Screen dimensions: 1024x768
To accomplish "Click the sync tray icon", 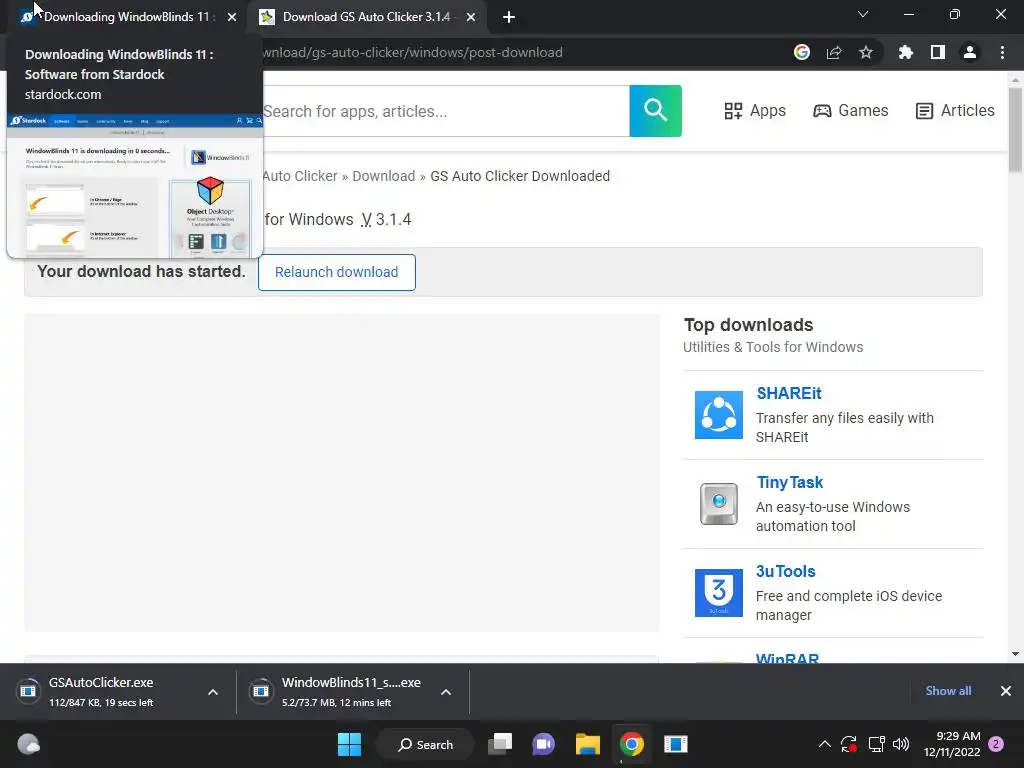I will [849, 744].
